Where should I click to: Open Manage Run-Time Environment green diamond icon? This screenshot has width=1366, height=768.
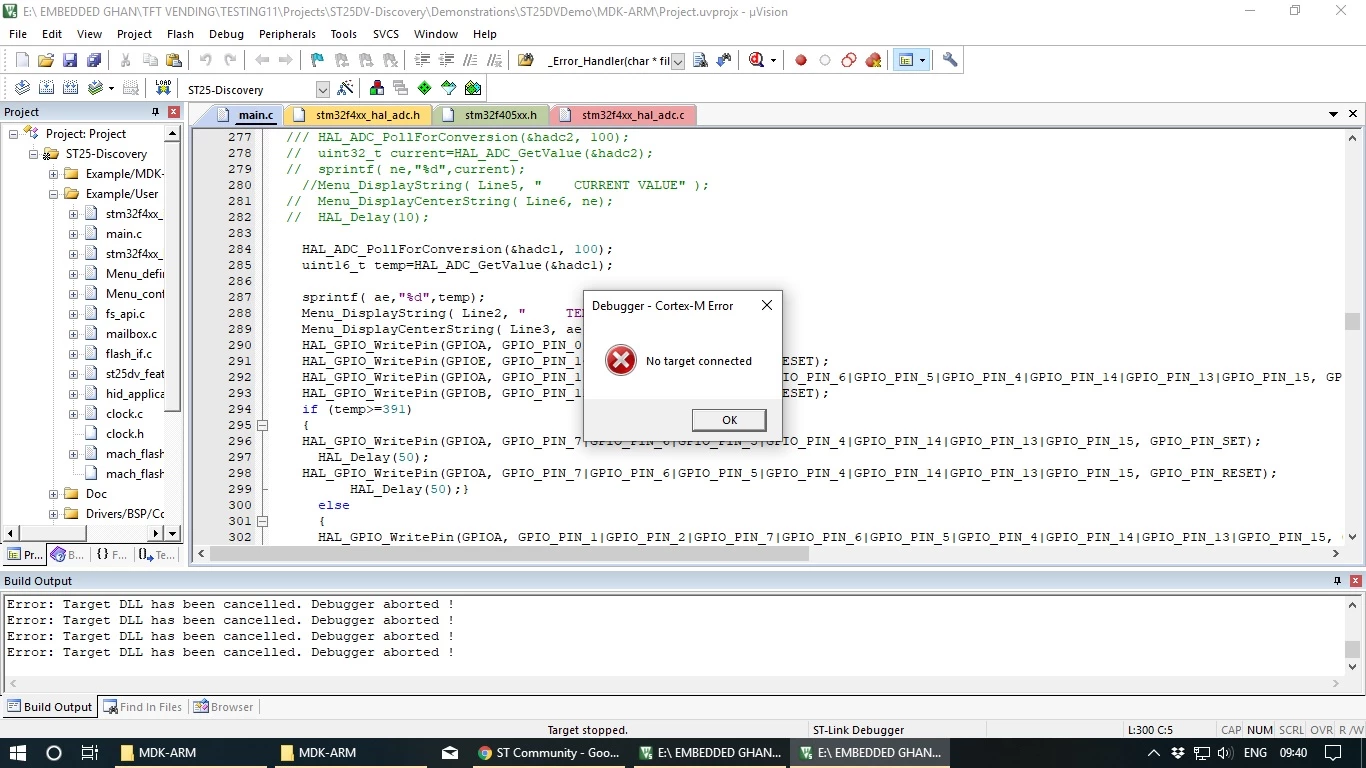[425, 88]
